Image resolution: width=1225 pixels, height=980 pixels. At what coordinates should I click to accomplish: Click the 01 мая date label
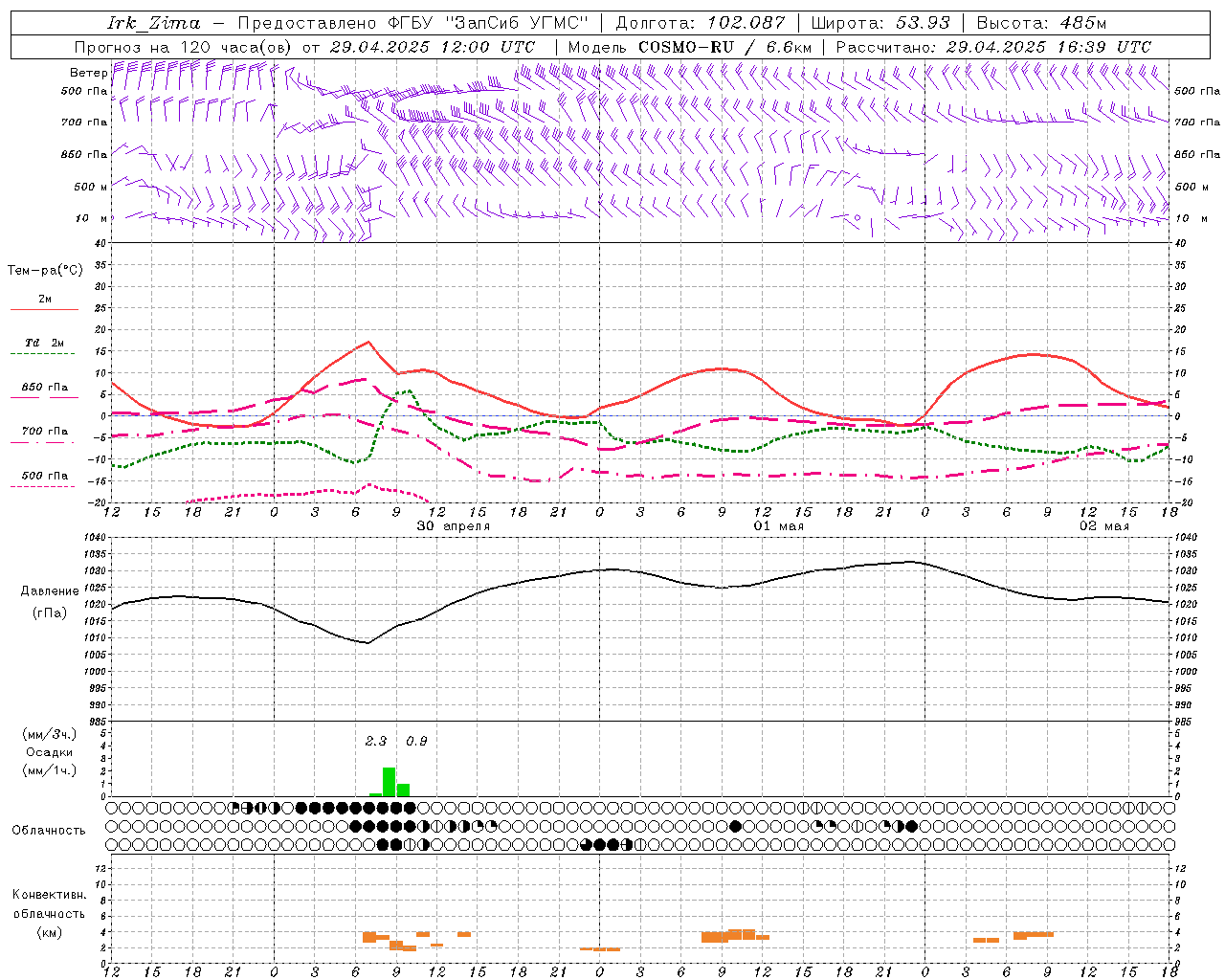coord(779,526)
